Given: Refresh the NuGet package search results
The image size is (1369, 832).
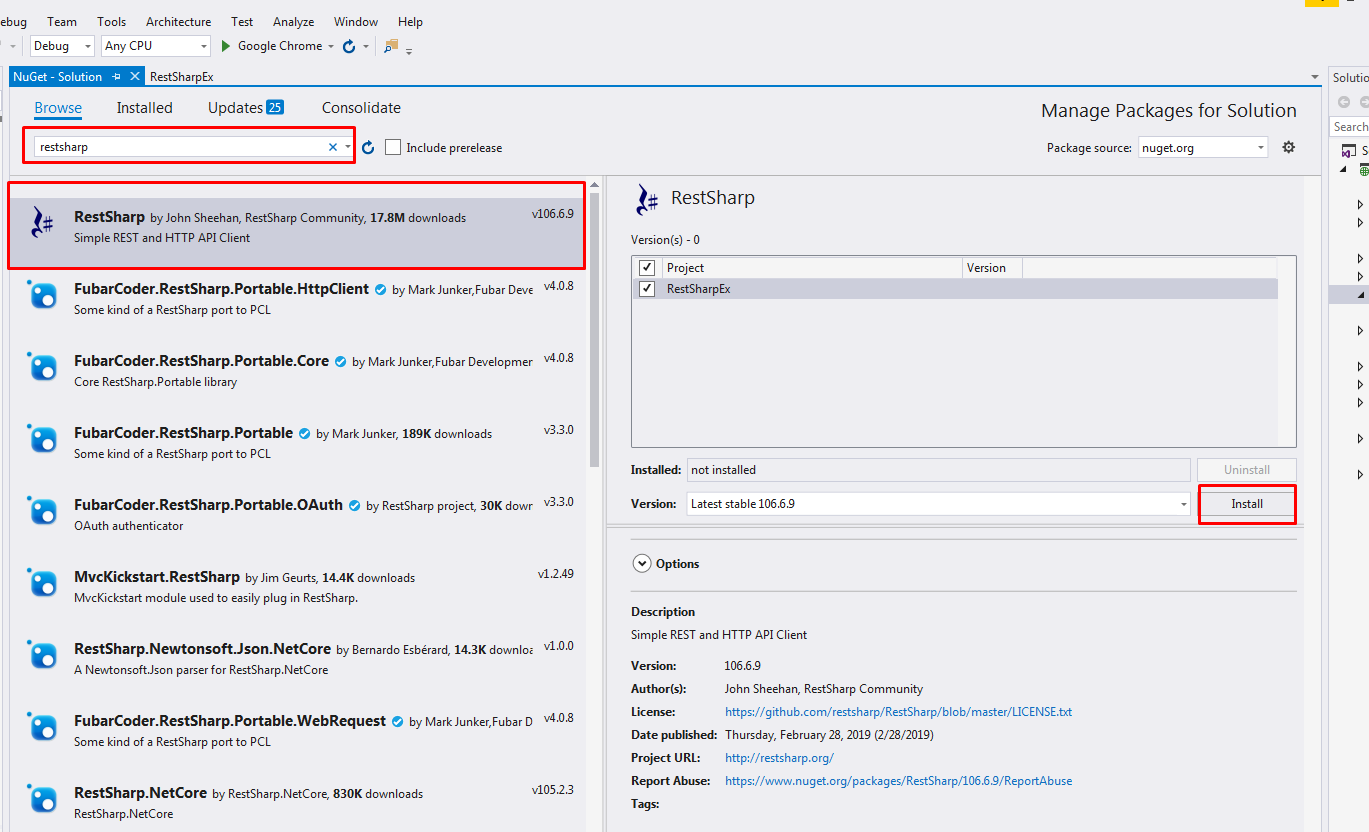Looking at the screenshot, I should 368,147.
